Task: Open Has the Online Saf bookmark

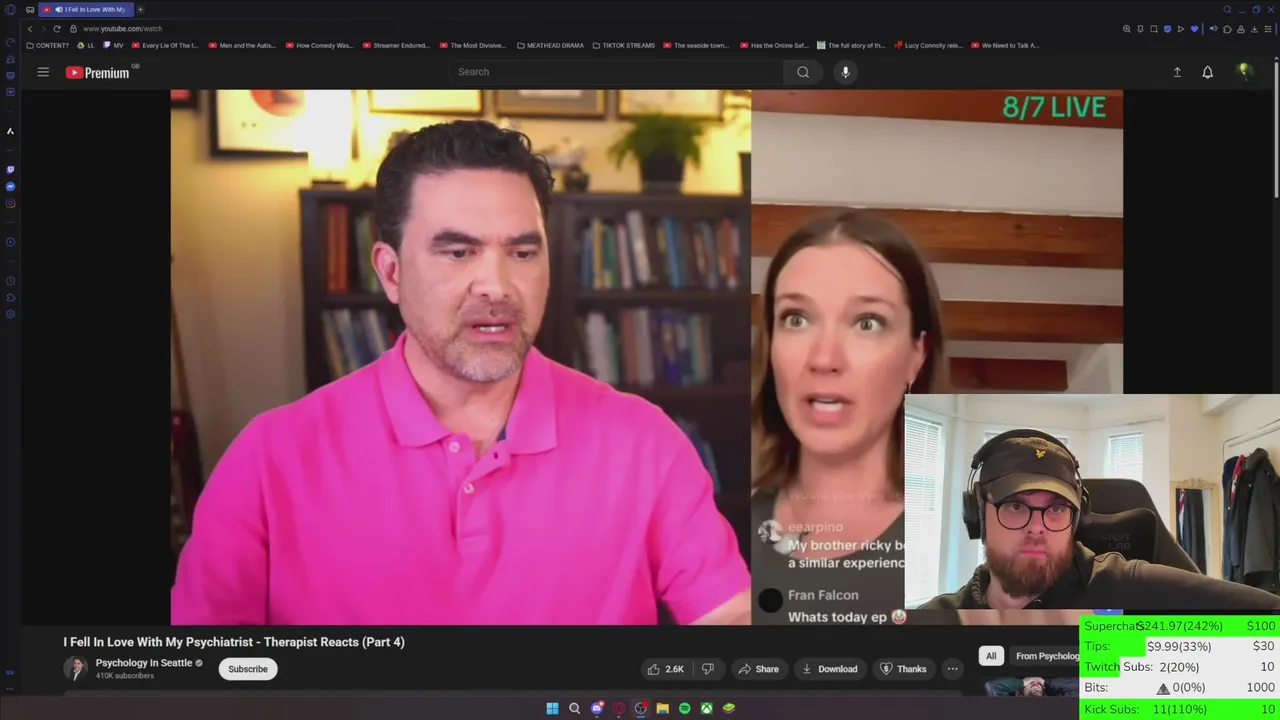Action: [774, 45]
